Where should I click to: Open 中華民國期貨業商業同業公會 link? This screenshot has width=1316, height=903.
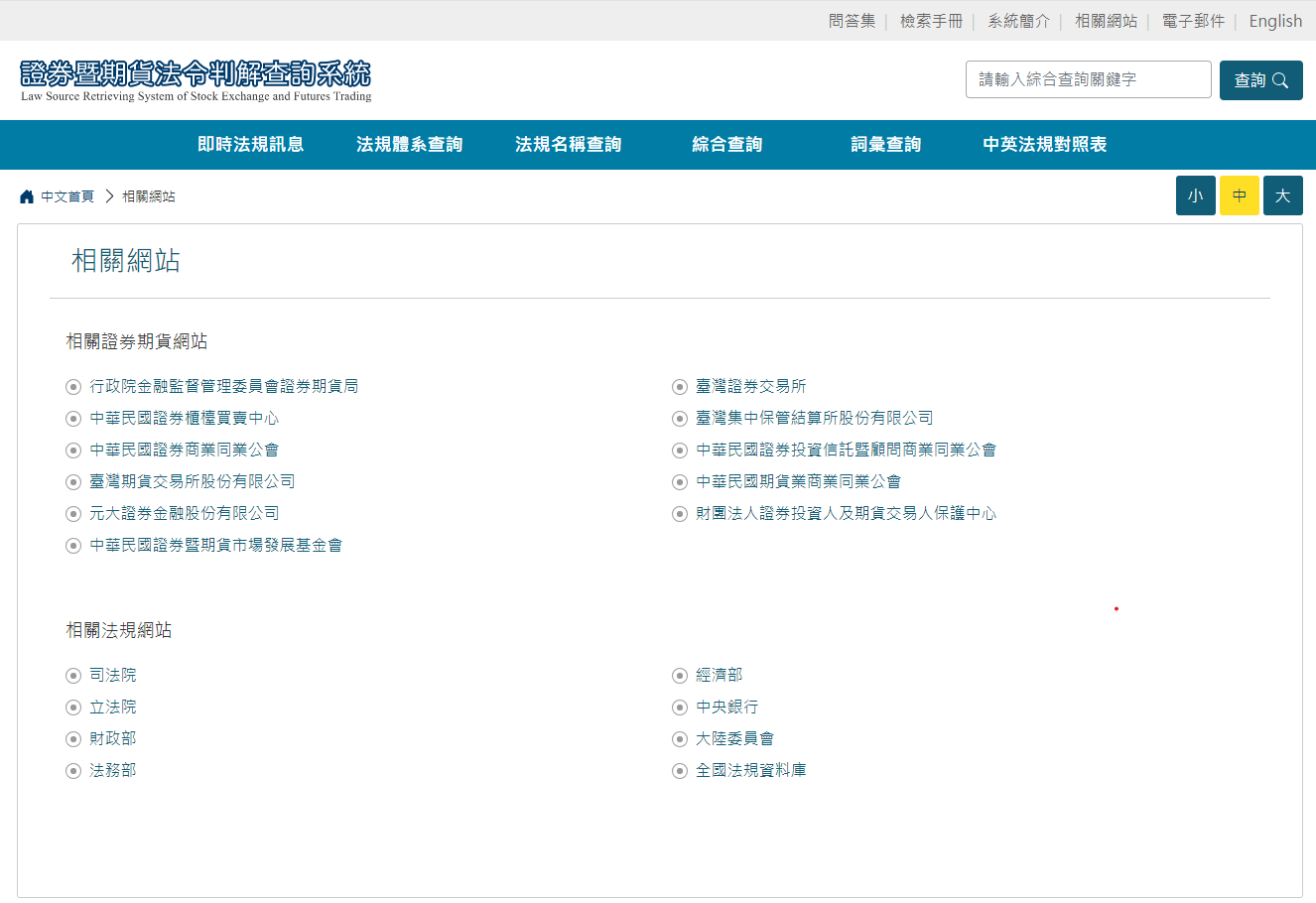coord(799,481)
